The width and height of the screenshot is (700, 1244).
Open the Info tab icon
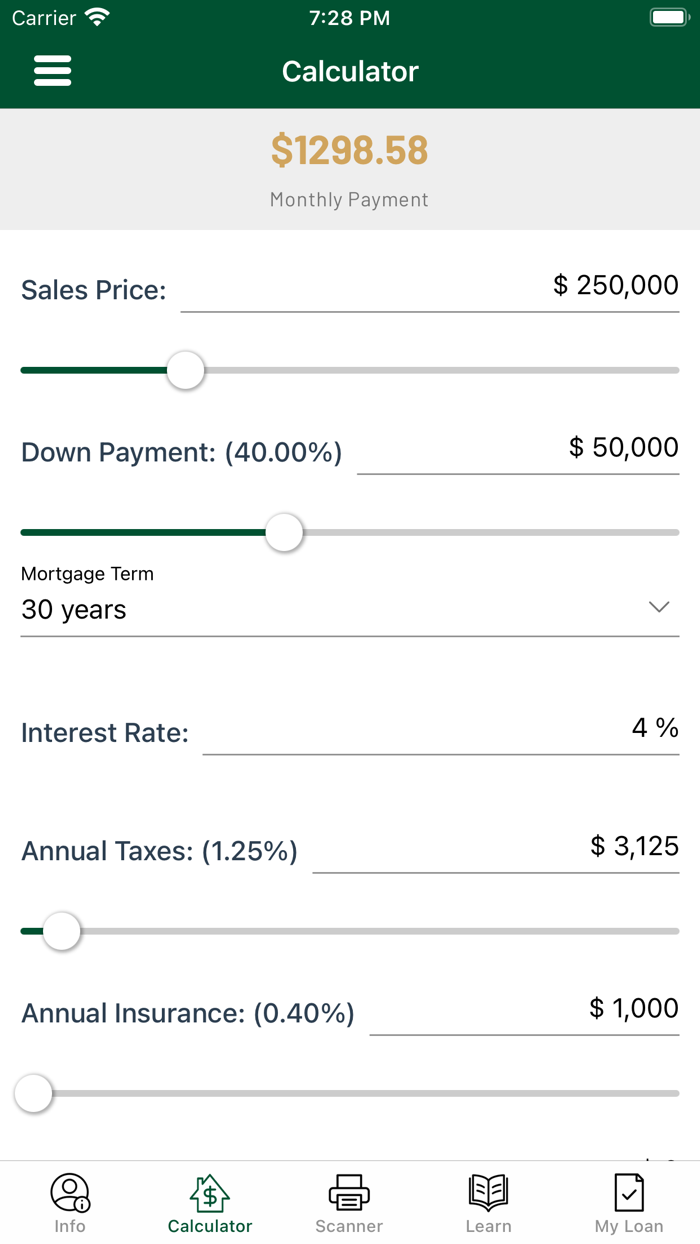pos(70,1191)
